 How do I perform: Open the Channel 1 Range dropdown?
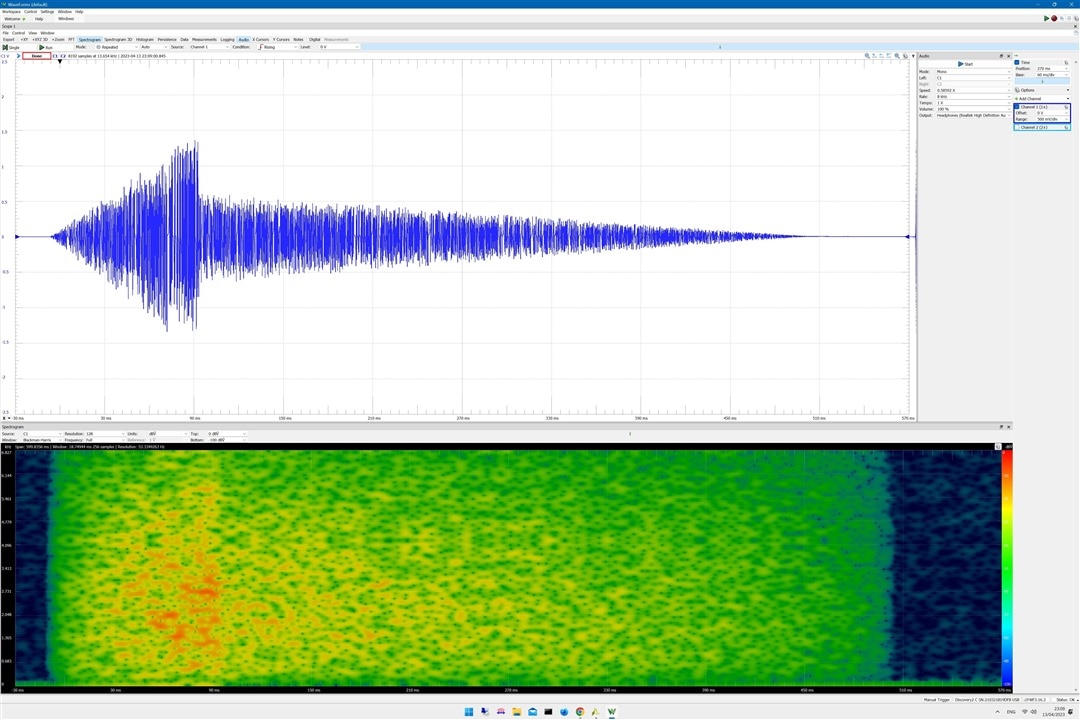pos(1052,119)
